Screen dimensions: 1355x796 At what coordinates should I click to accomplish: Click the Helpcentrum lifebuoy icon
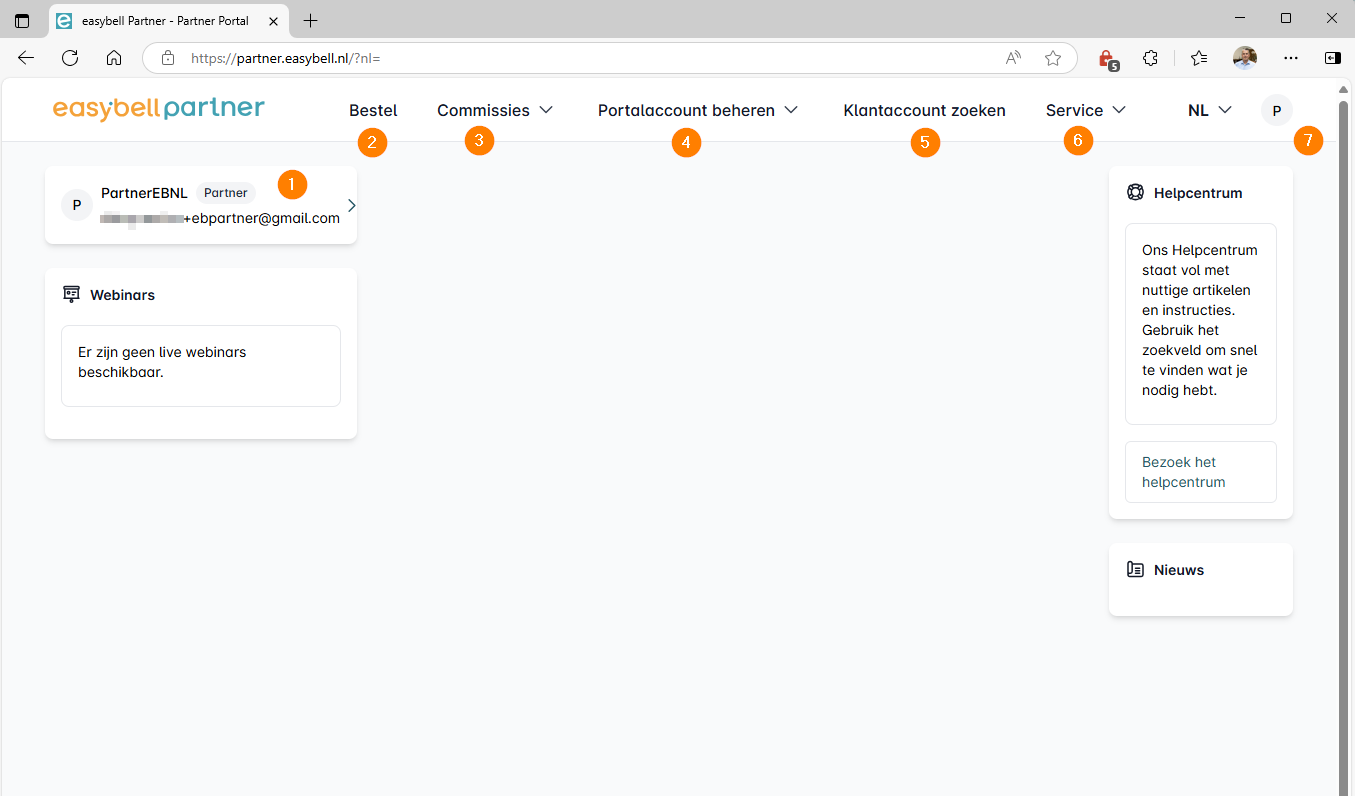coord(1135,193)
